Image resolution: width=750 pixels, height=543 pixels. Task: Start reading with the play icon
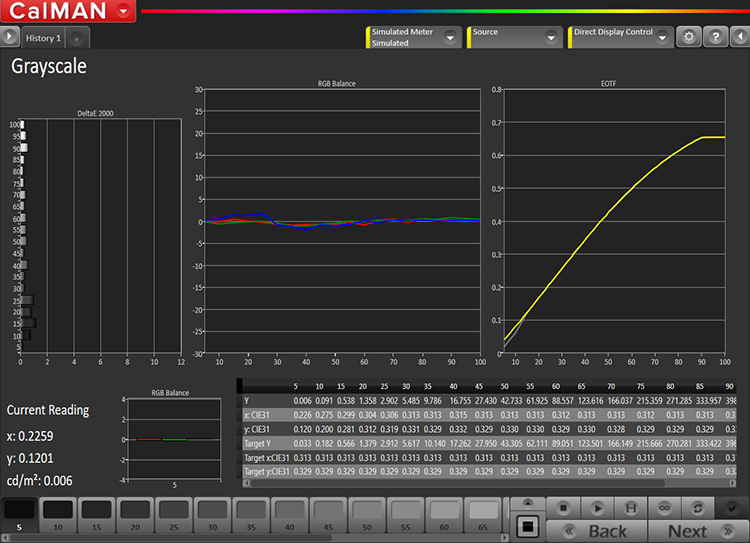tap(598, 508)
